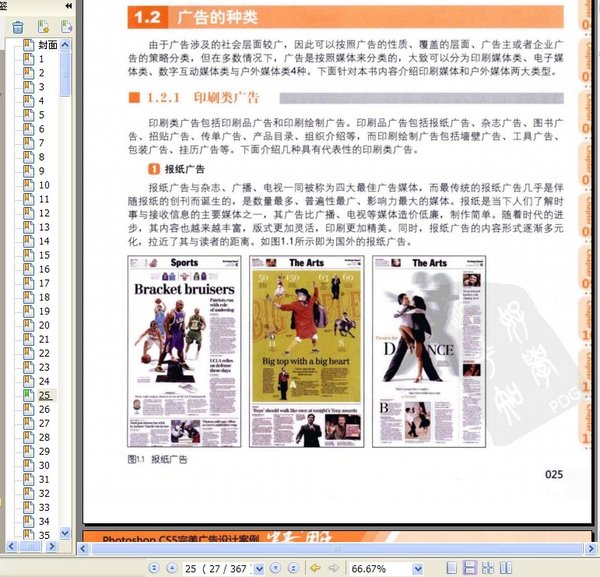This screenshot has width=600, height=577.
Task: Click the document horizontal scrollbar thumb
Action: pyautogui.click(x=338, y=549)
